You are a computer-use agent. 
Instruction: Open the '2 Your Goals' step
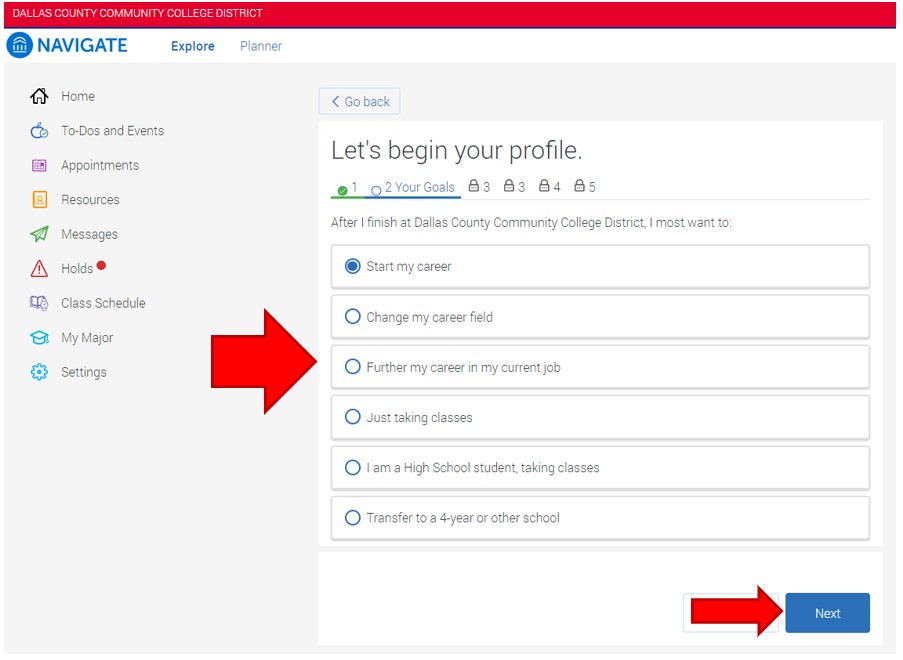[413, 188]
